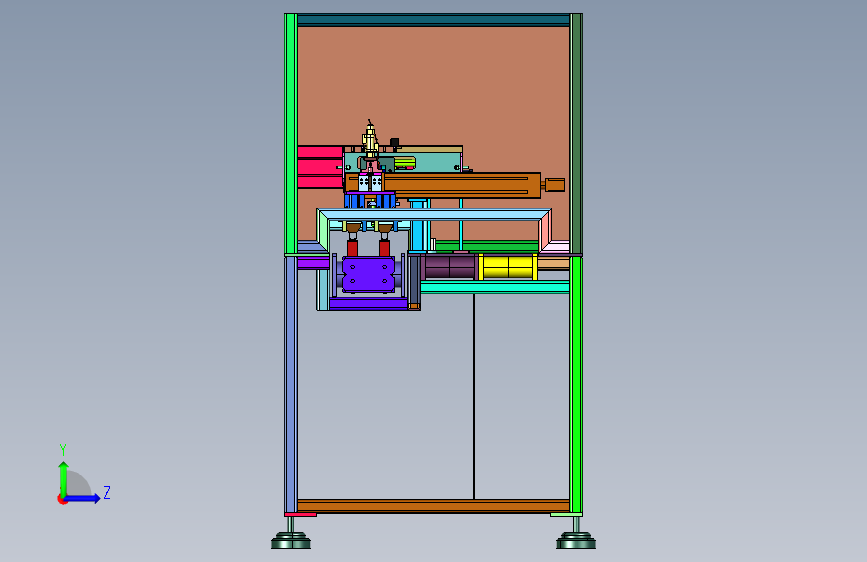Select the pink-red block at the left
The width and height of the screenshot is (867, 562).
[320, 167]
